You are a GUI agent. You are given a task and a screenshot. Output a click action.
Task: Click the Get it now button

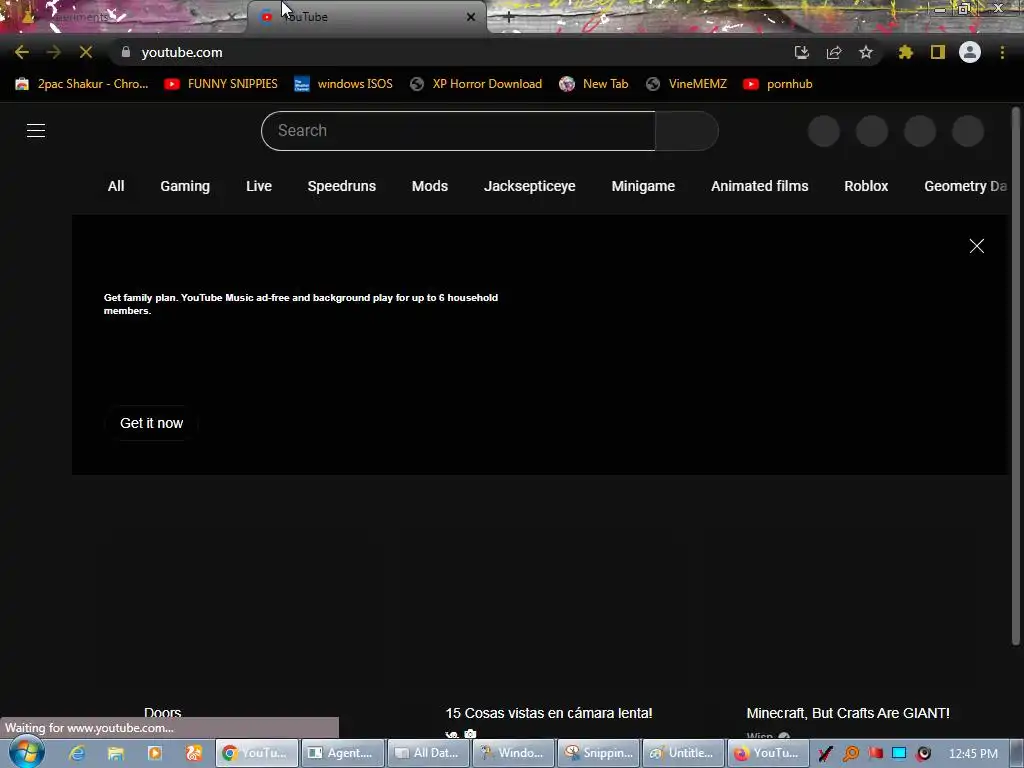pos(152,423)
